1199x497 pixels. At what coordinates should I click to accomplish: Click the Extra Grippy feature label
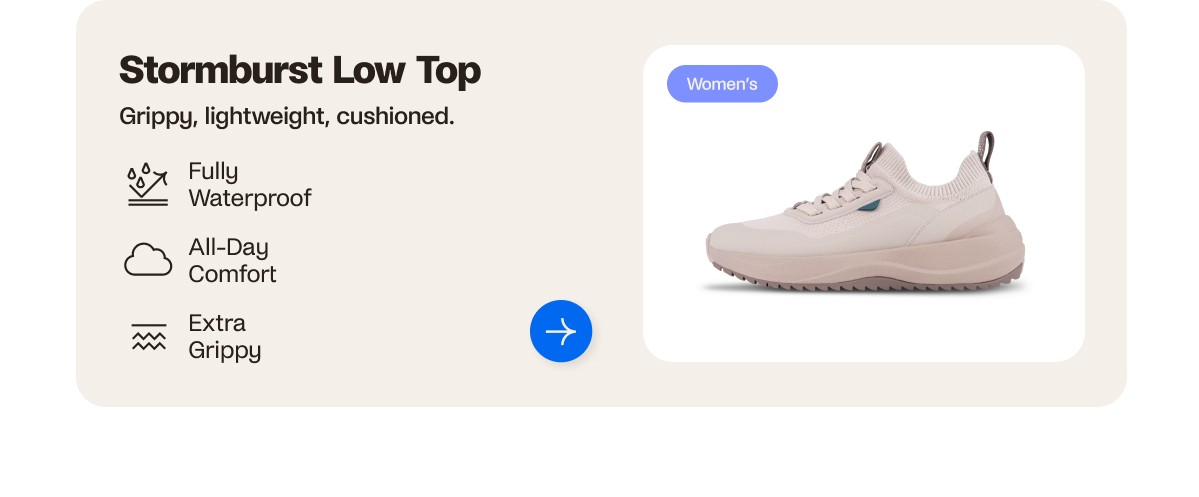tap(224, 337)
